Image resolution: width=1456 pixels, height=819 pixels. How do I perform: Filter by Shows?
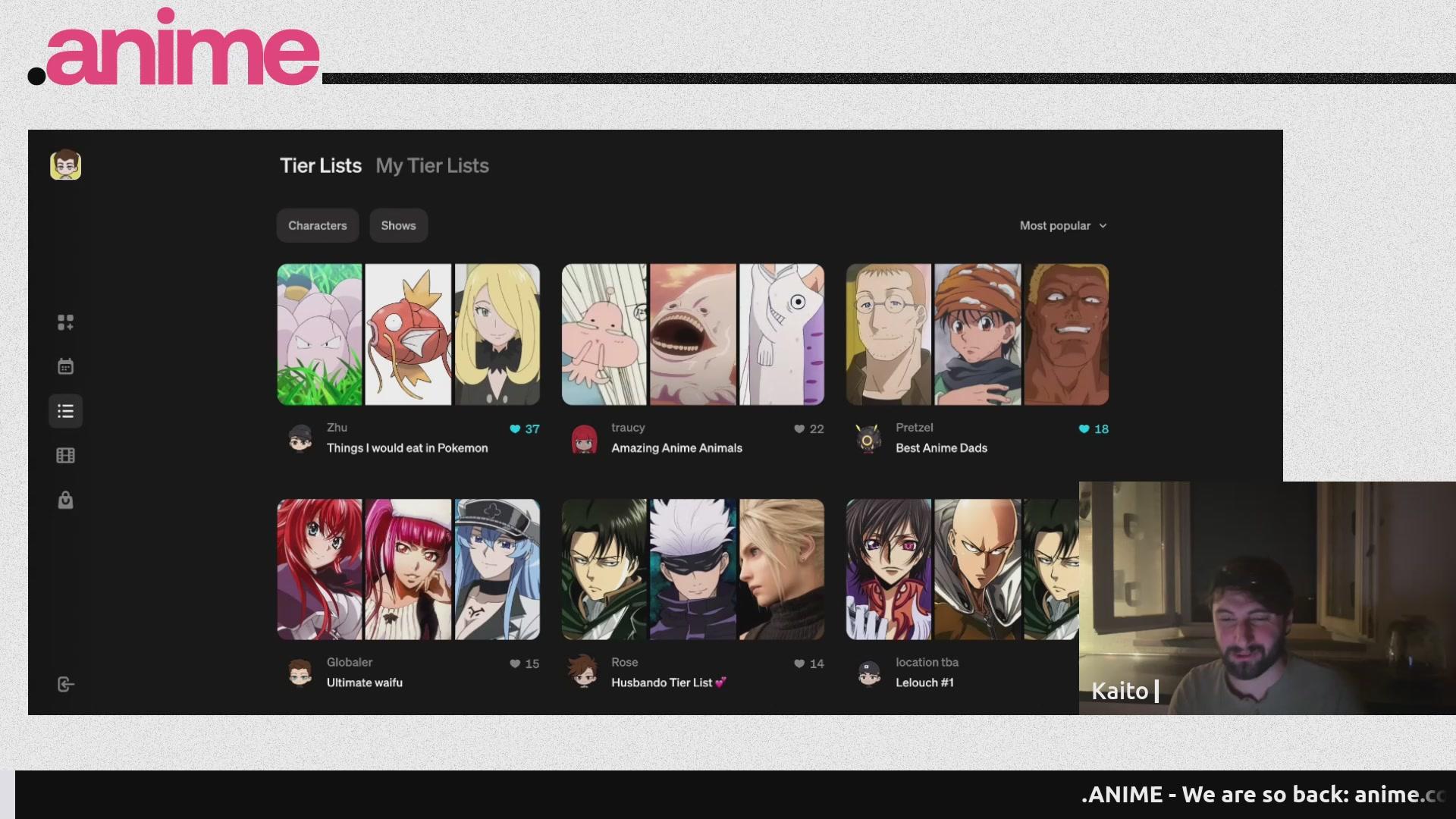point(399,226)
